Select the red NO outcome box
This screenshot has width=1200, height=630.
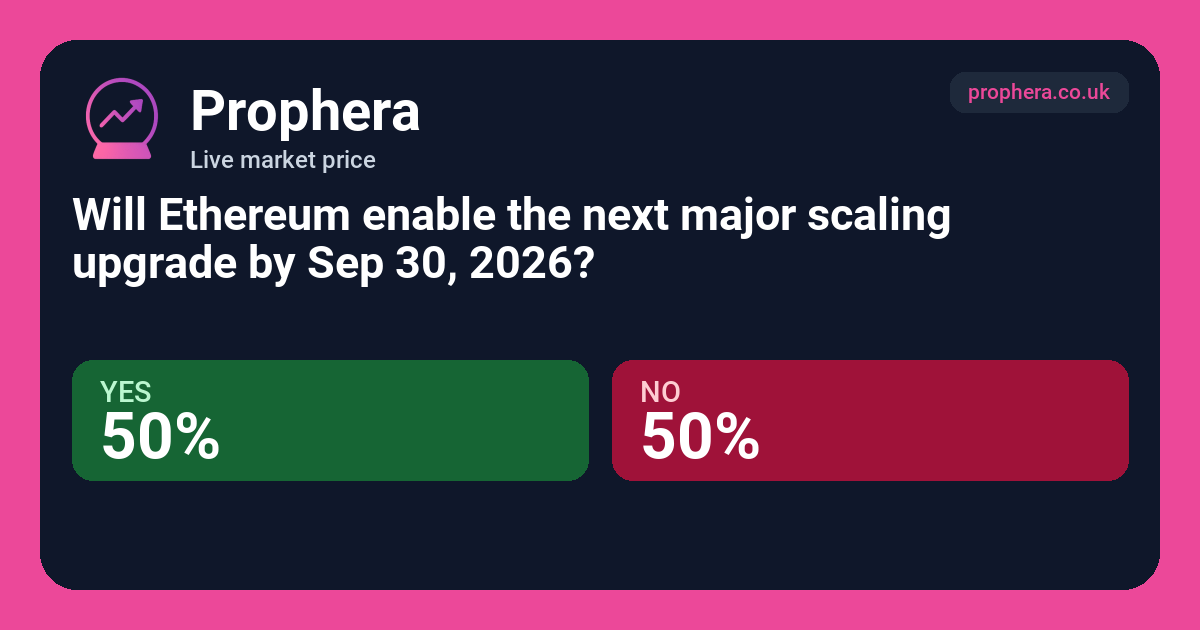coord(870,420)
